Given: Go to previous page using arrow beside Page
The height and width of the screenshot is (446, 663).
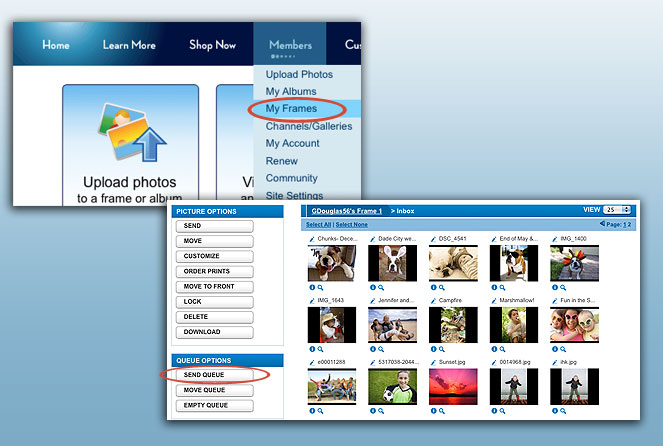Looking at the screenshot, I should [x=602, y=224].
